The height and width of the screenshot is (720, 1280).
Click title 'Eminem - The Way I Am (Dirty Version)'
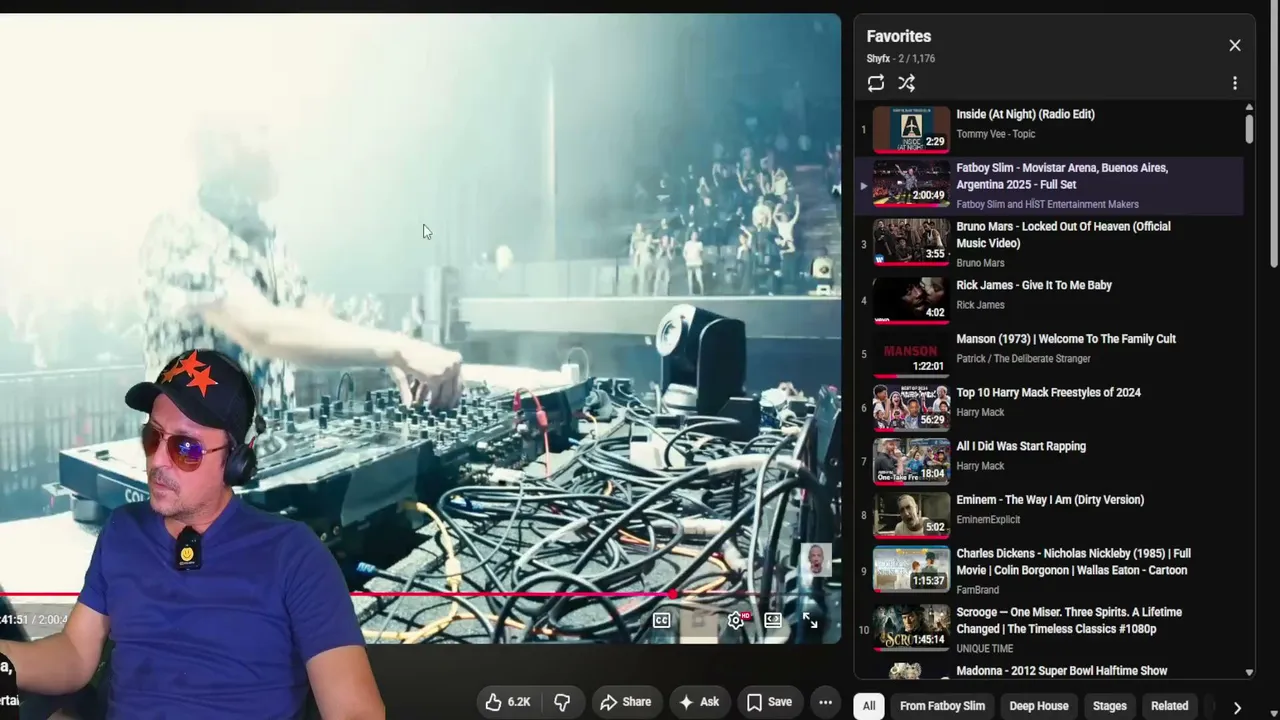(1050, 500)
